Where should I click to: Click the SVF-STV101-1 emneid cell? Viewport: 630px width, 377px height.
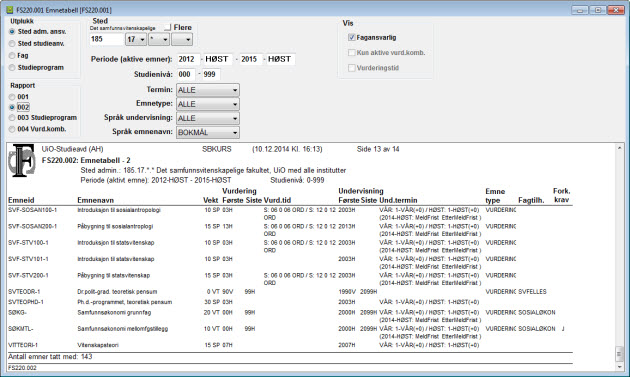[x=29, y=259]
